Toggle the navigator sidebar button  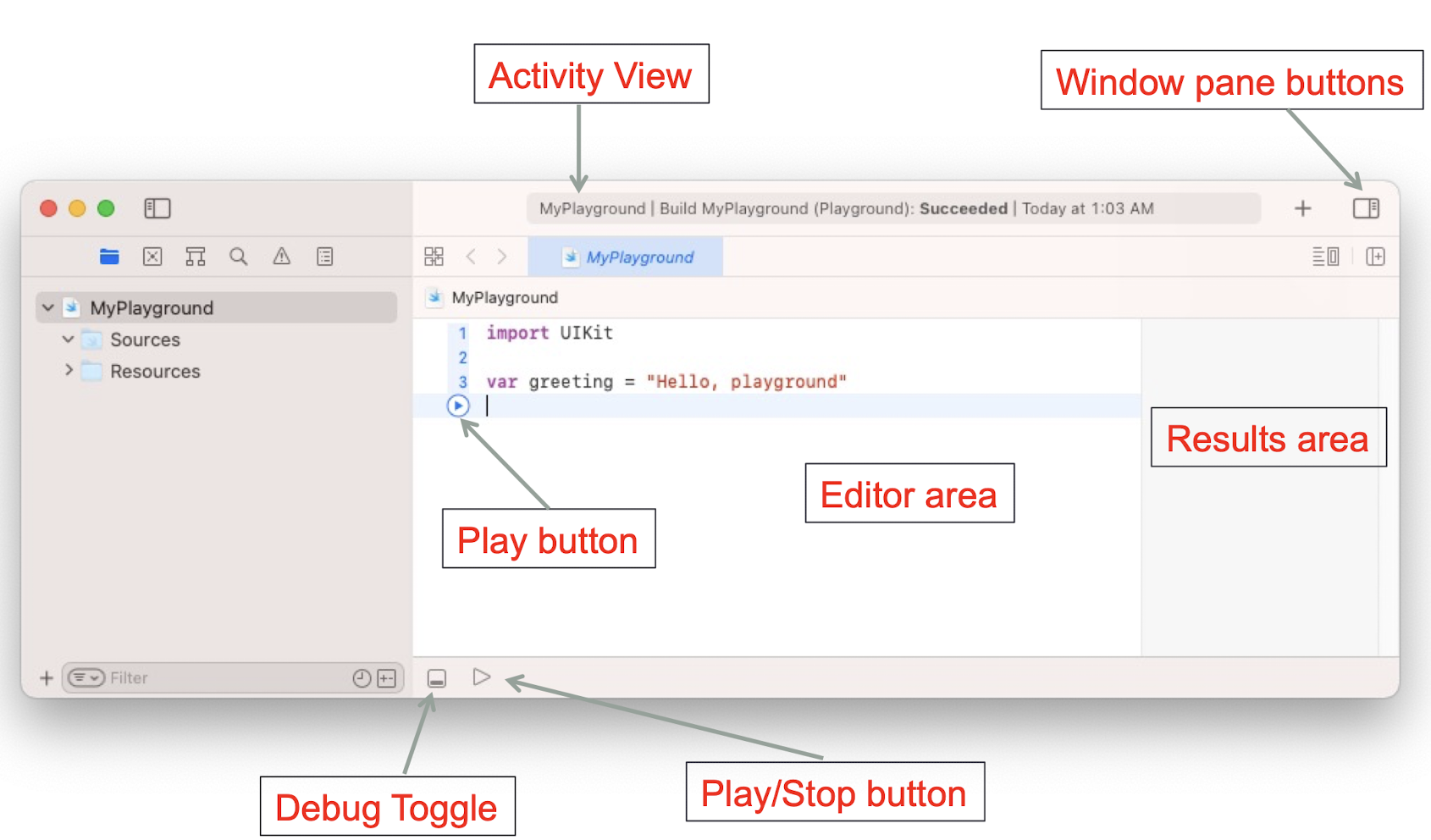[x=157, y=208]
